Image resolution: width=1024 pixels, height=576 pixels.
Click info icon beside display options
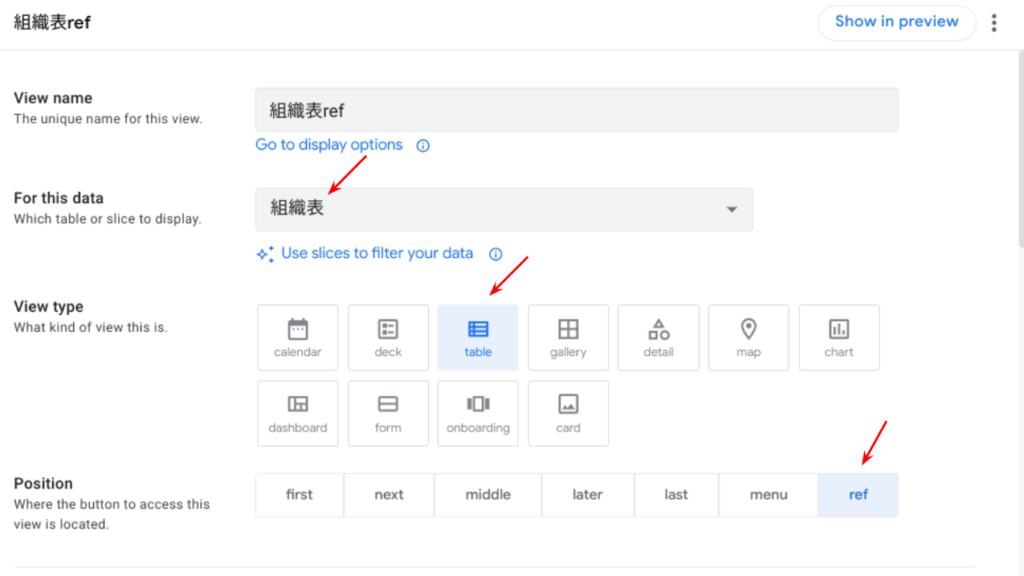click(x=423, y=146)
